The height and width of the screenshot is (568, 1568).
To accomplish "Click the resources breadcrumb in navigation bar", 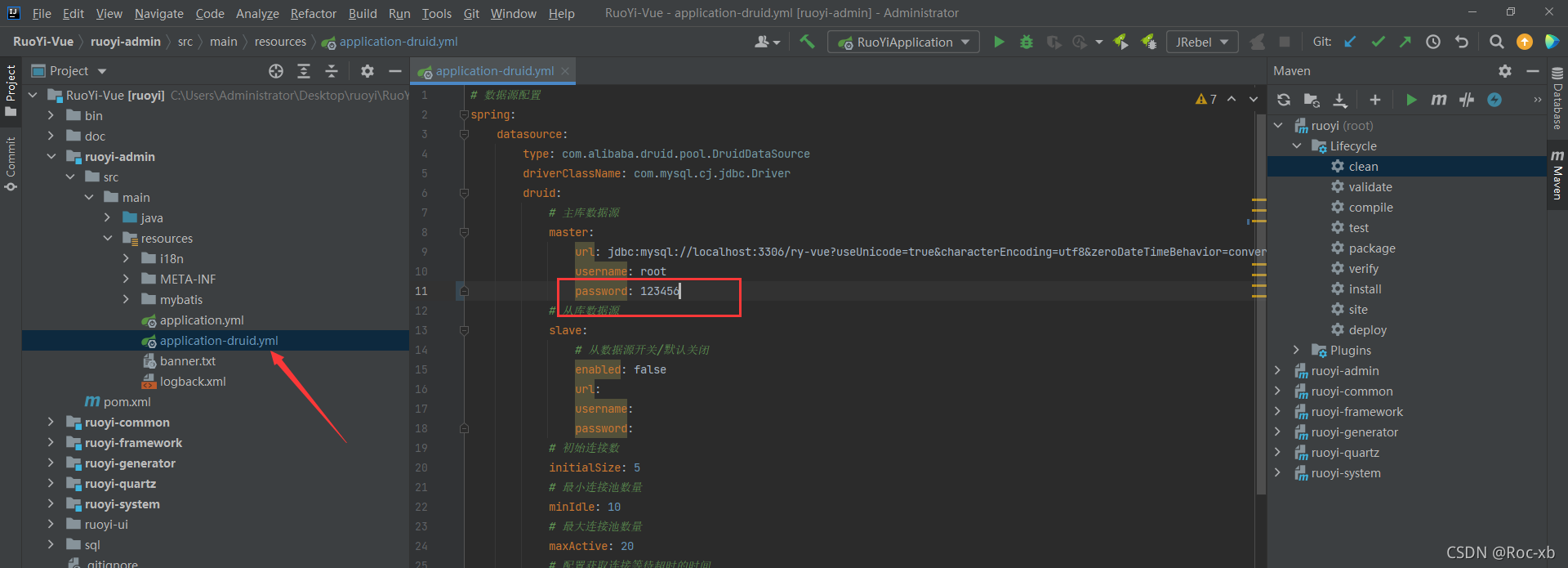I will click(280, 42).
